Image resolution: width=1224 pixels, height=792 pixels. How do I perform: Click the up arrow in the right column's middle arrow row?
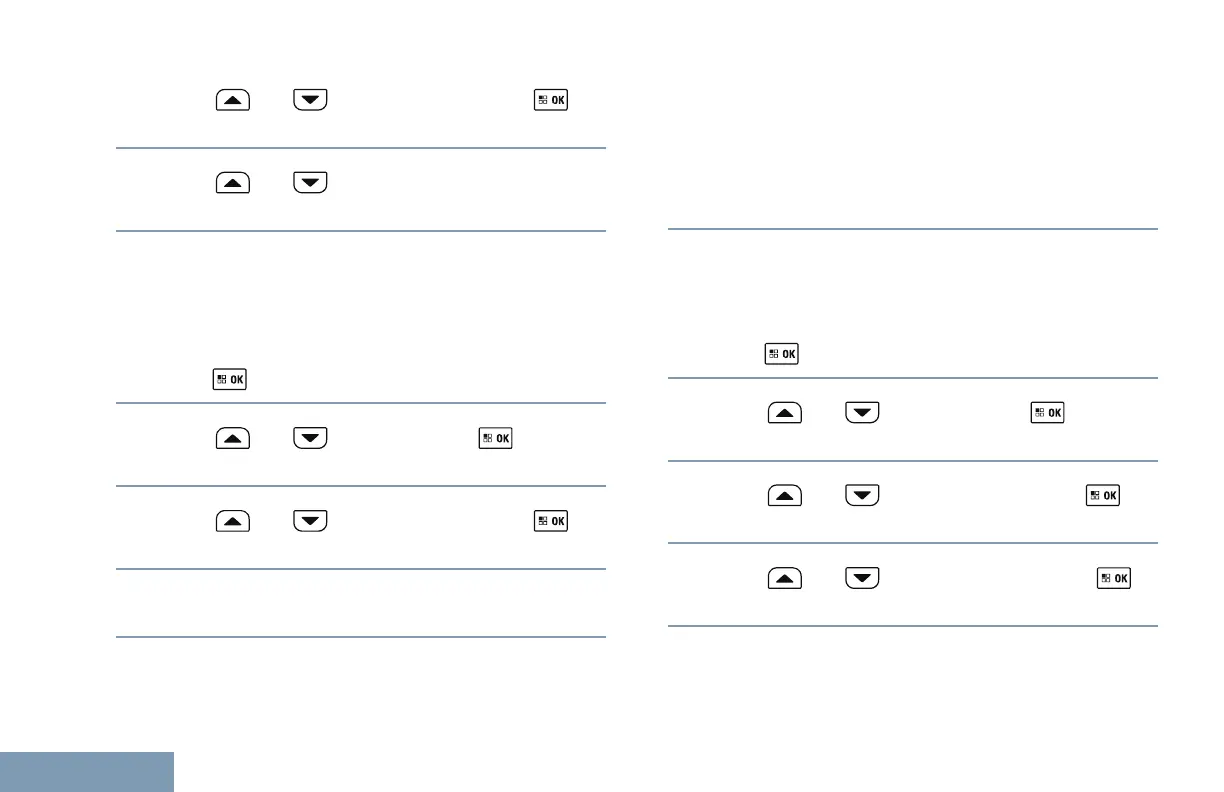(785, 495)
